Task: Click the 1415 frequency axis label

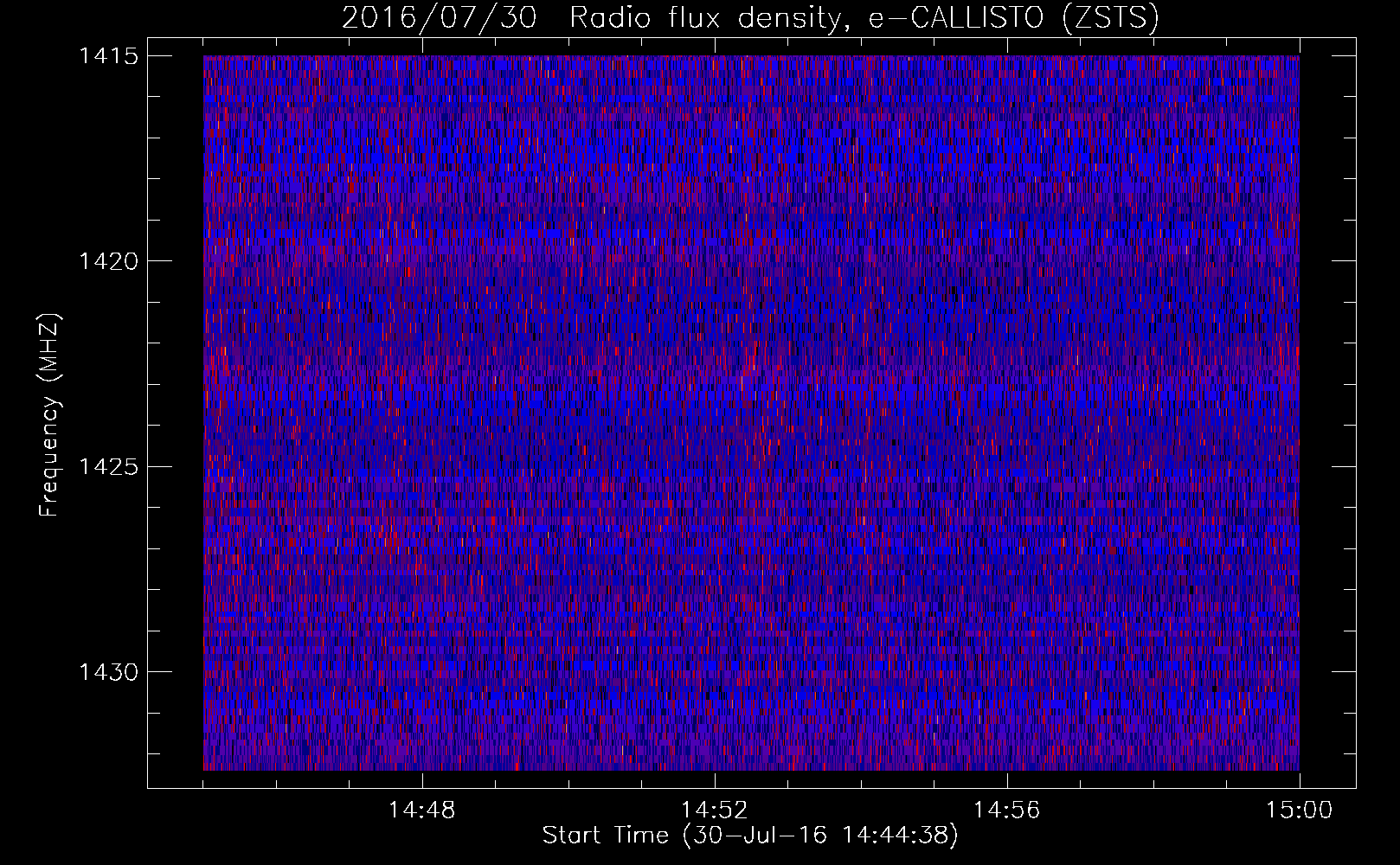Action: point(108,56)
